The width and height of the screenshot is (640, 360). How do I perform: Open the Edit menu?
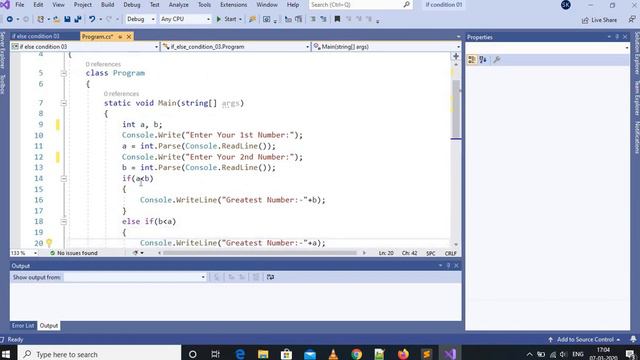click(x=38, y=5)
